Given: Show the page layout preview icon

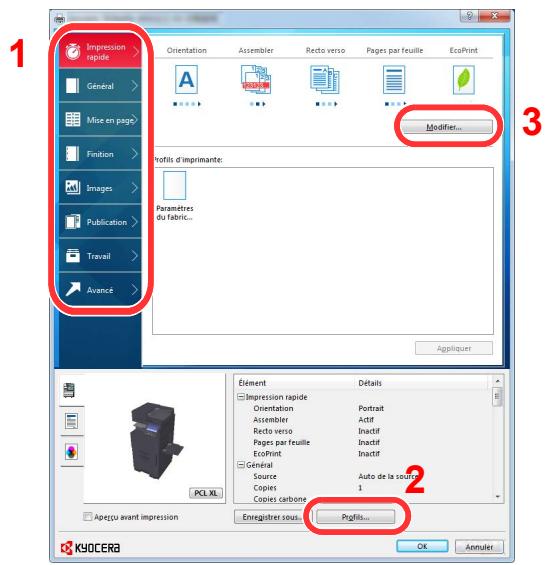Looking at the screenshot, I should [71, 421].
